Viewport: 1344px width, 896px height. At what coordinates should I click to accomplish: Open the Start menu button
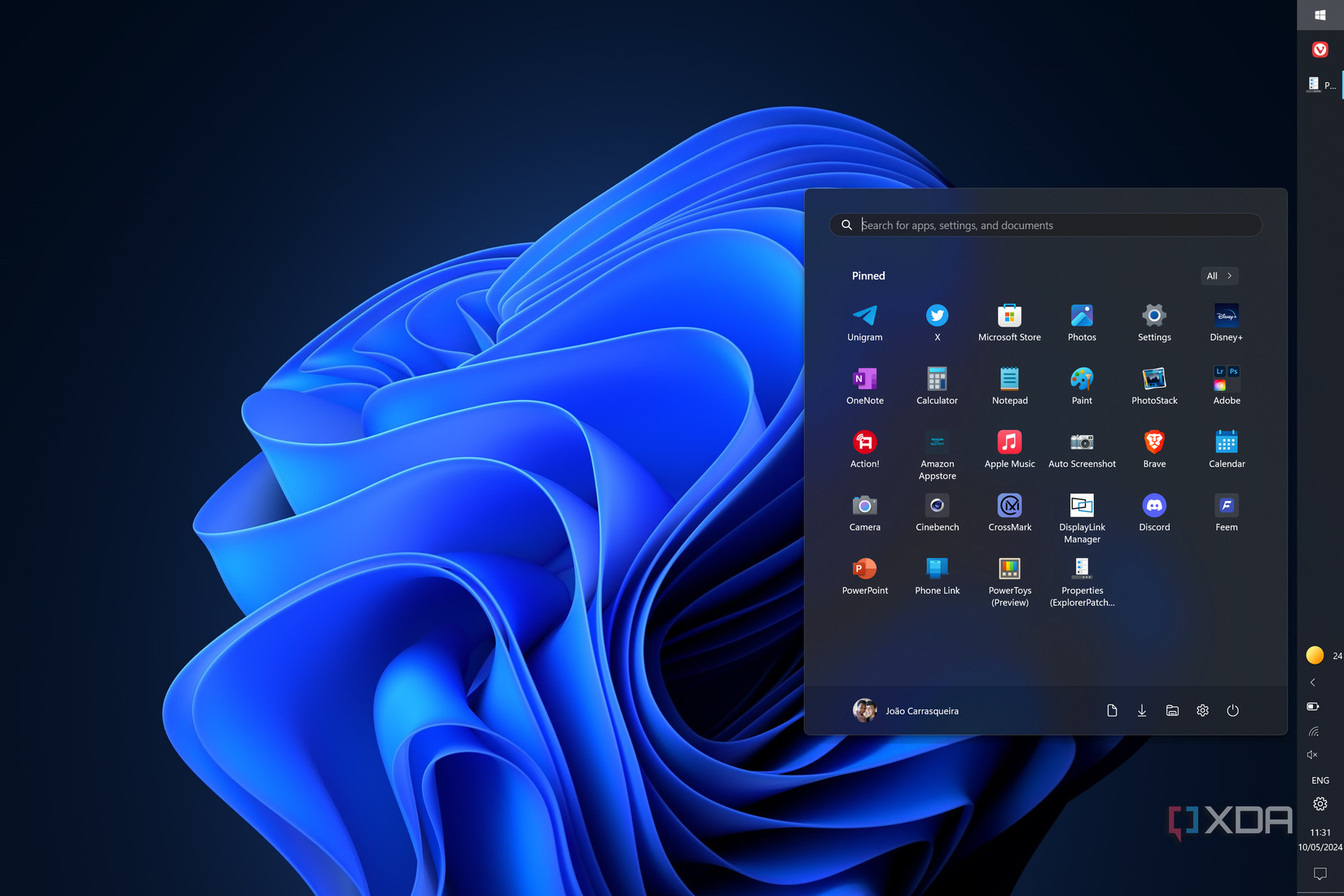[x=1320, y=14]
